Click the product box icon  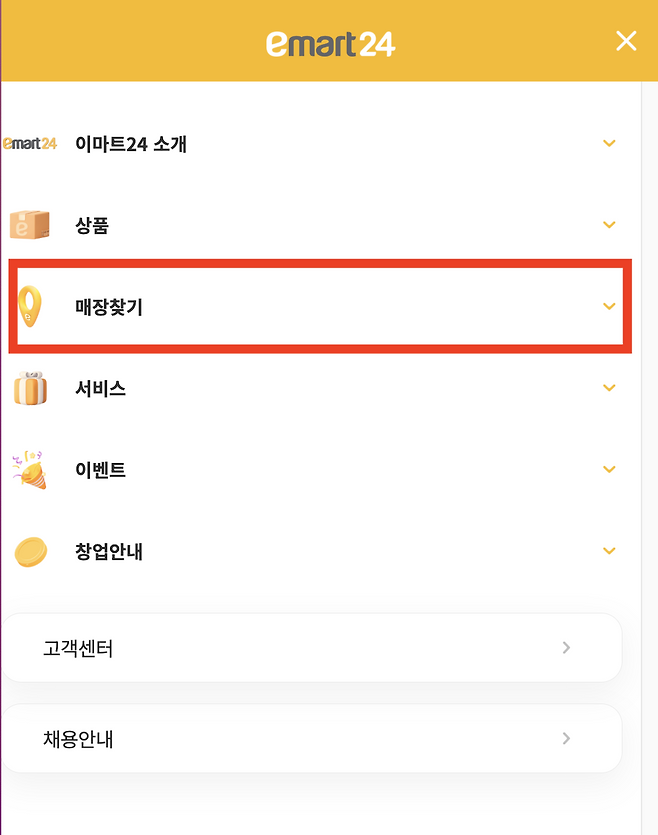point(30,225)
